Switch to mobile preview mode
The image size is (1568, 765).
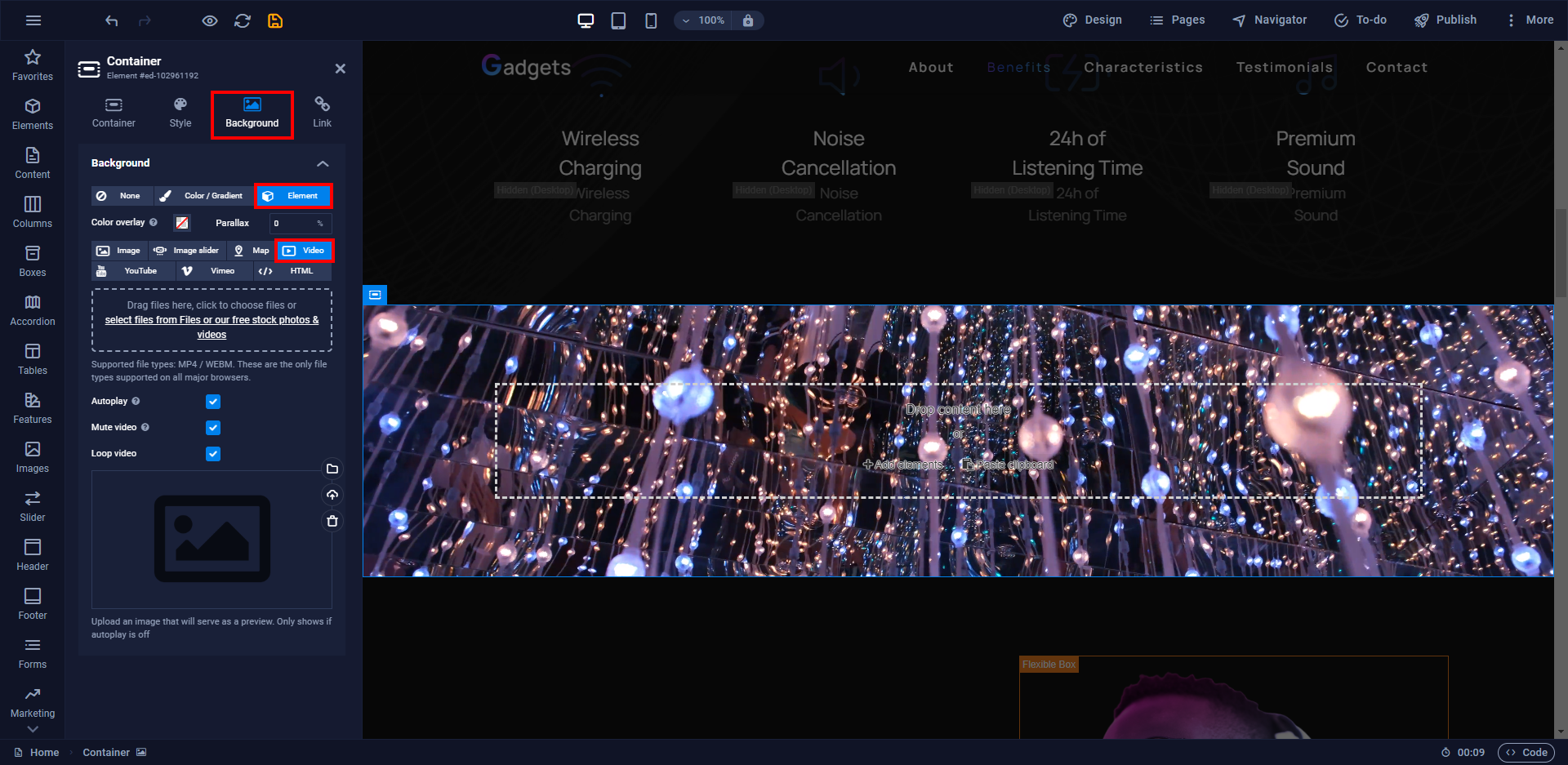click(651, 20)
